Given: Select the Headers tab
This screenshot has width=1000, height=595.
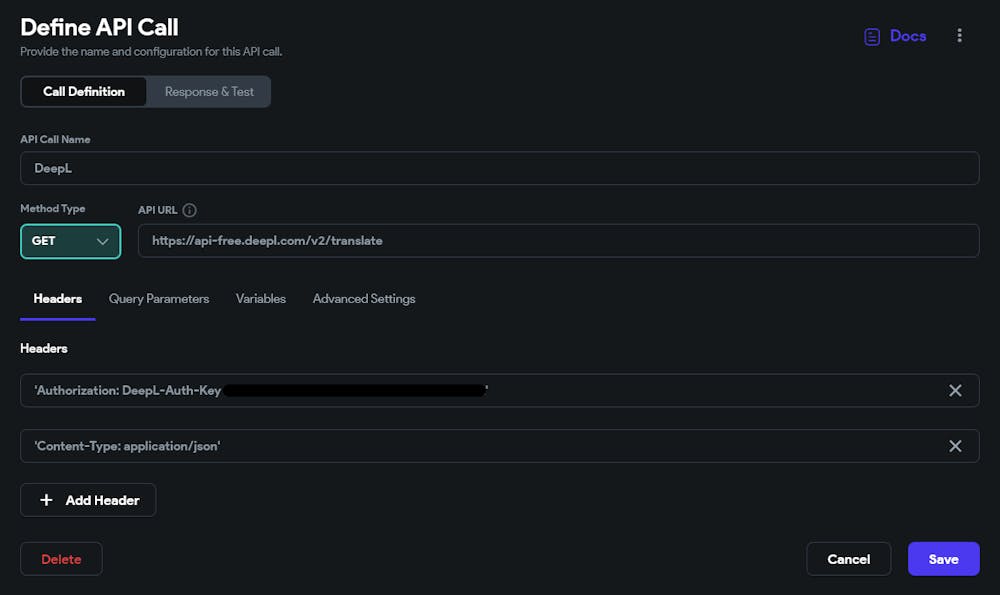Looking at the screenshot, I should [58, 299].
